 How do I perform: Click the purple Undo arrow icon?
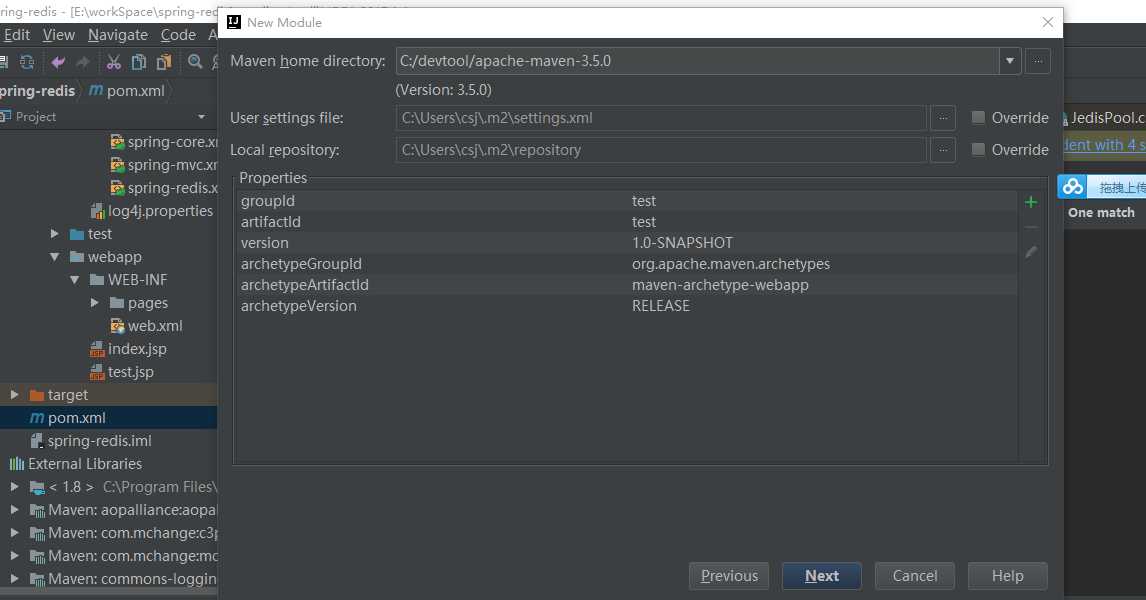[58, 62]
